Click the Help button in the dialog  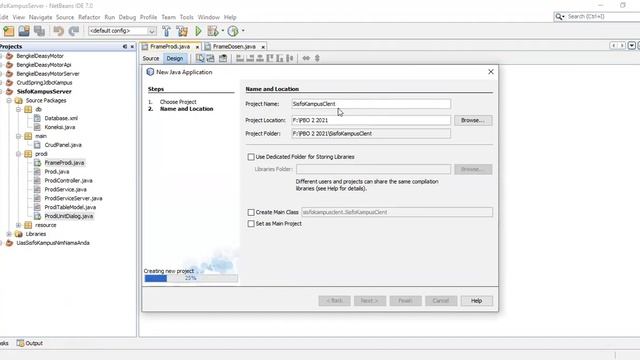476,301
